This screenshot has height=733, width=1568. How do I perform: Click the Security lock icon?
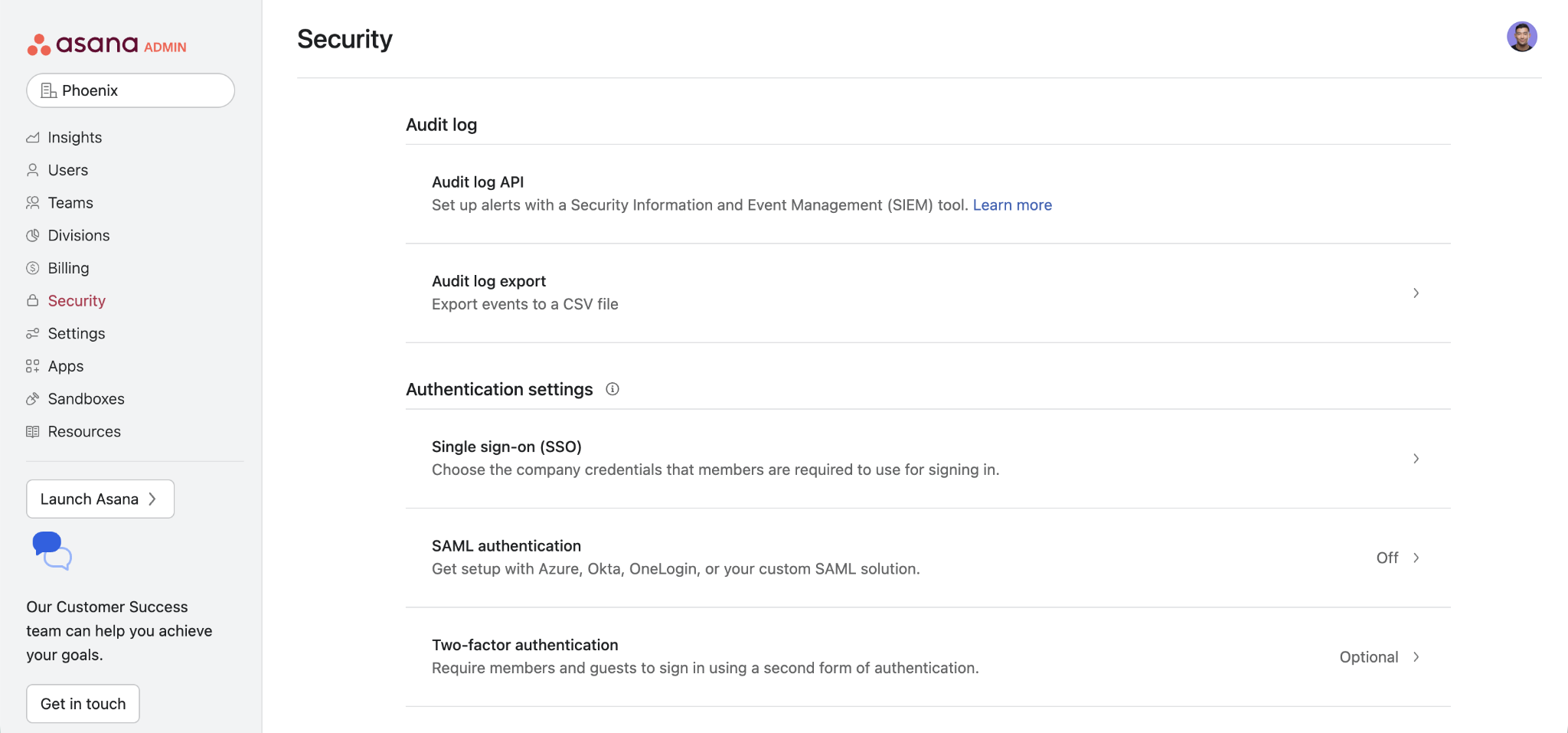point(32,301)
